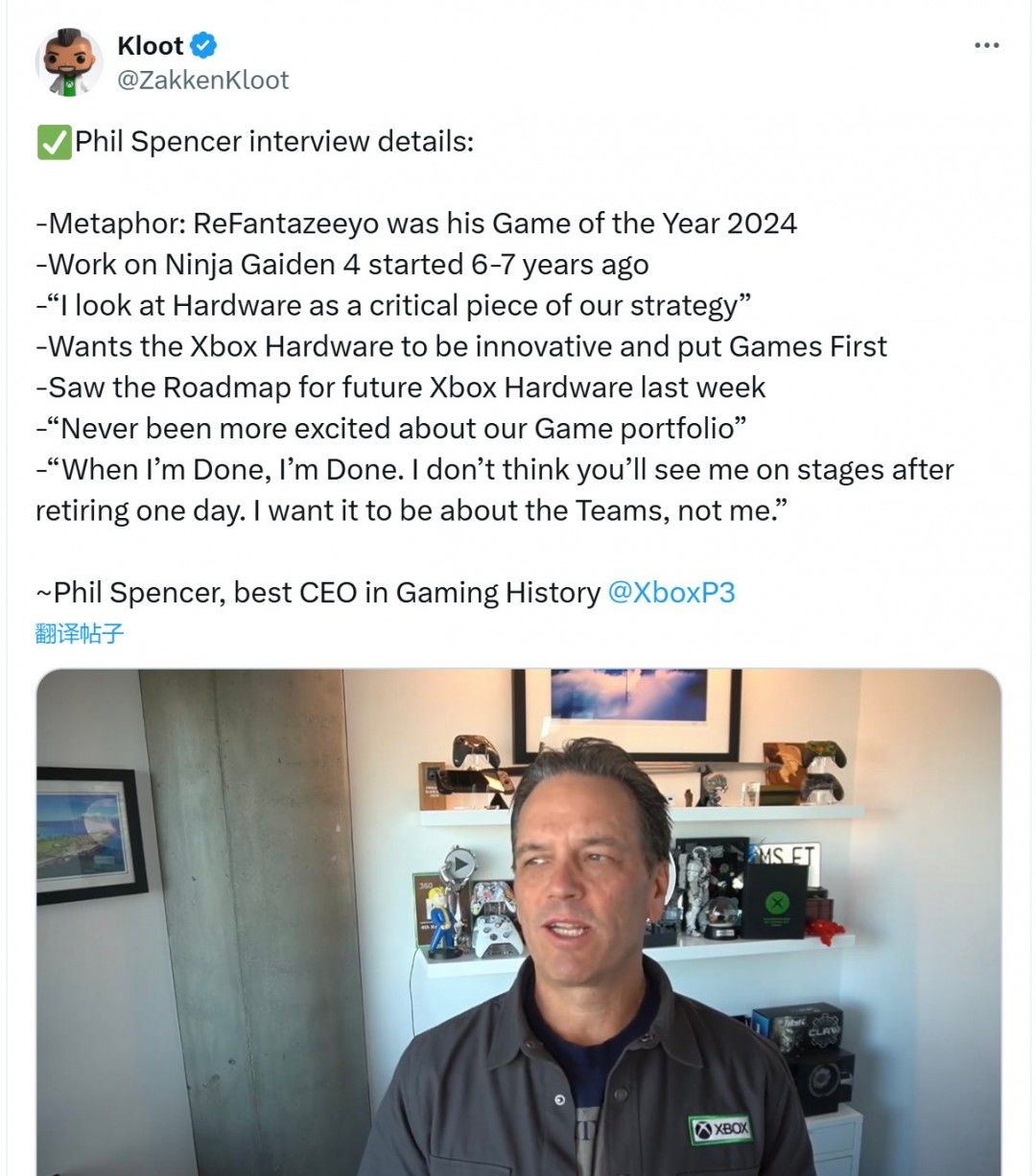Click the Ninja Gaiden 4 line
This screenshot has width=1036, height=1176.
342,265
